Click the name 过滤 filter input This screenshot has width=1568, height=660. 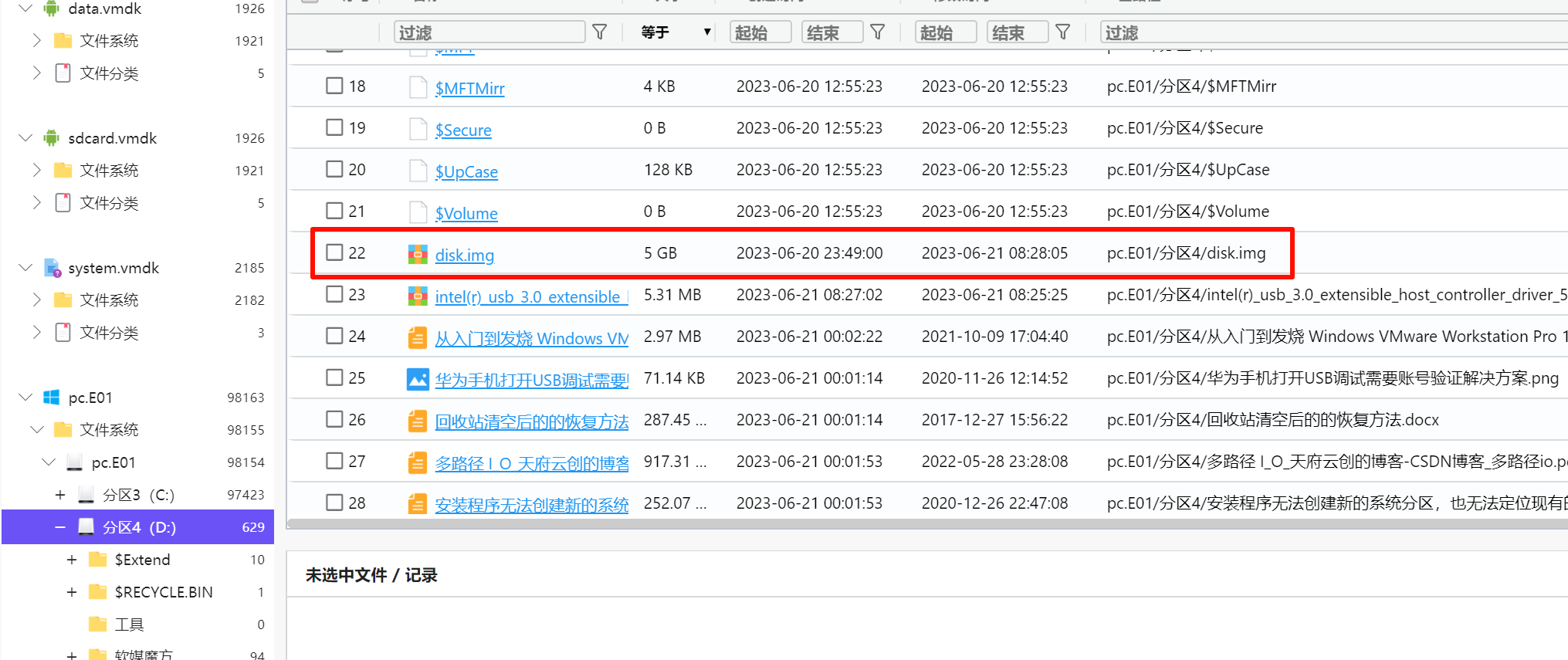489,32
